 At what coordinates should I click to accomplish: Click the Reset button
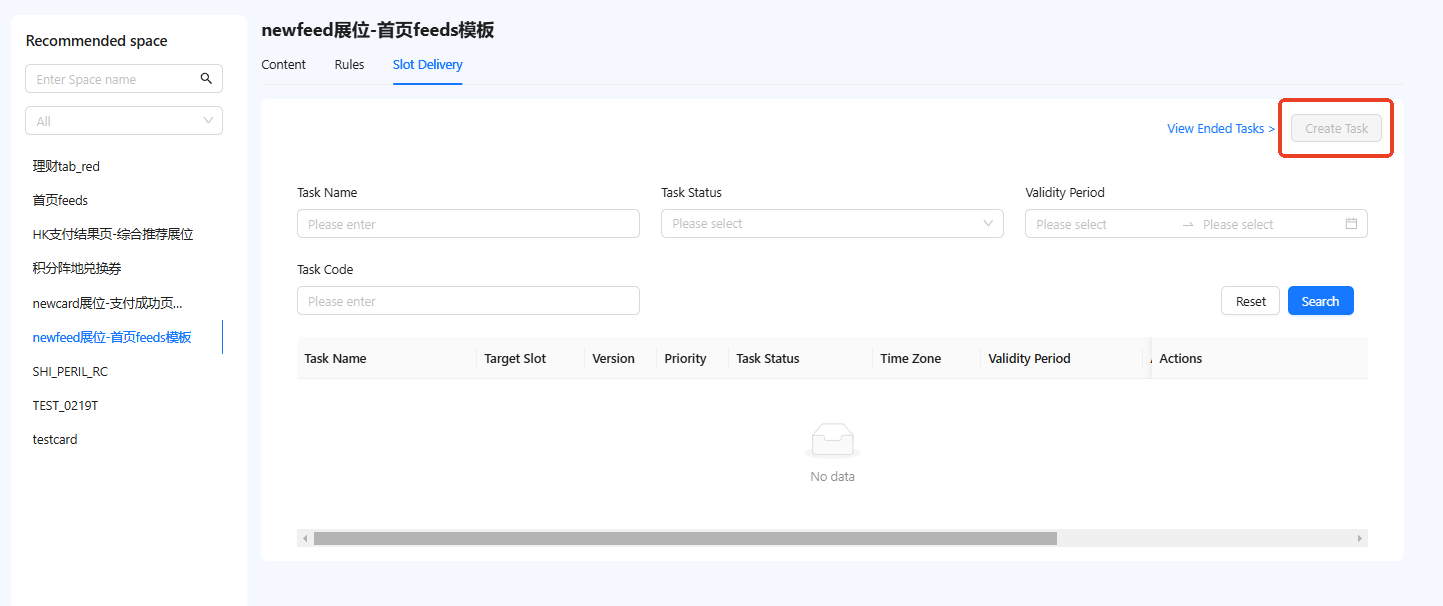click(1250, 301)
